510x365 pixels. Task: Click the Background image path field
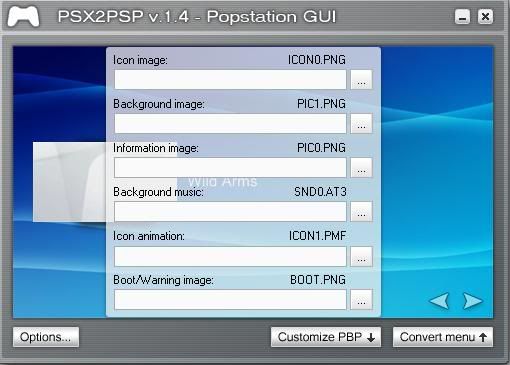point(230,123)
